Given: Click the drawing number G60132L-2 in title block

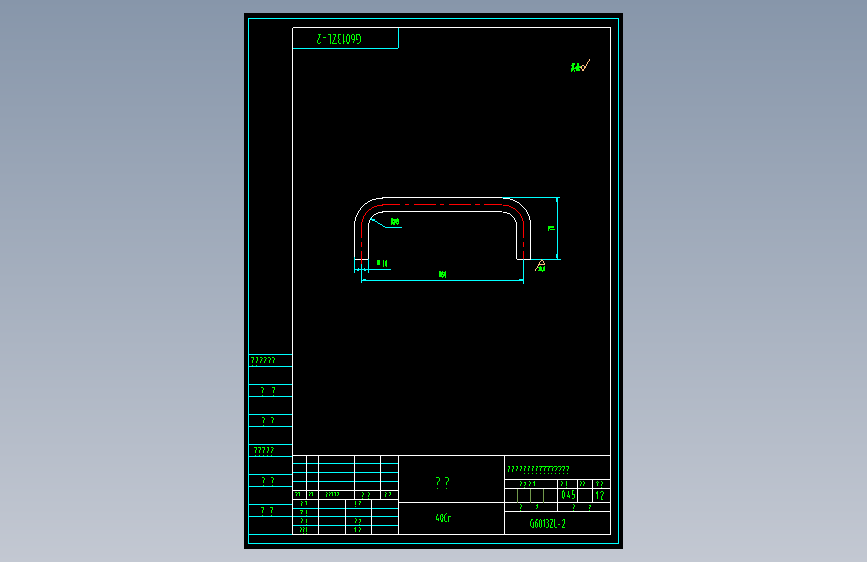Looking at the screenshot, I should pos(547,523).
